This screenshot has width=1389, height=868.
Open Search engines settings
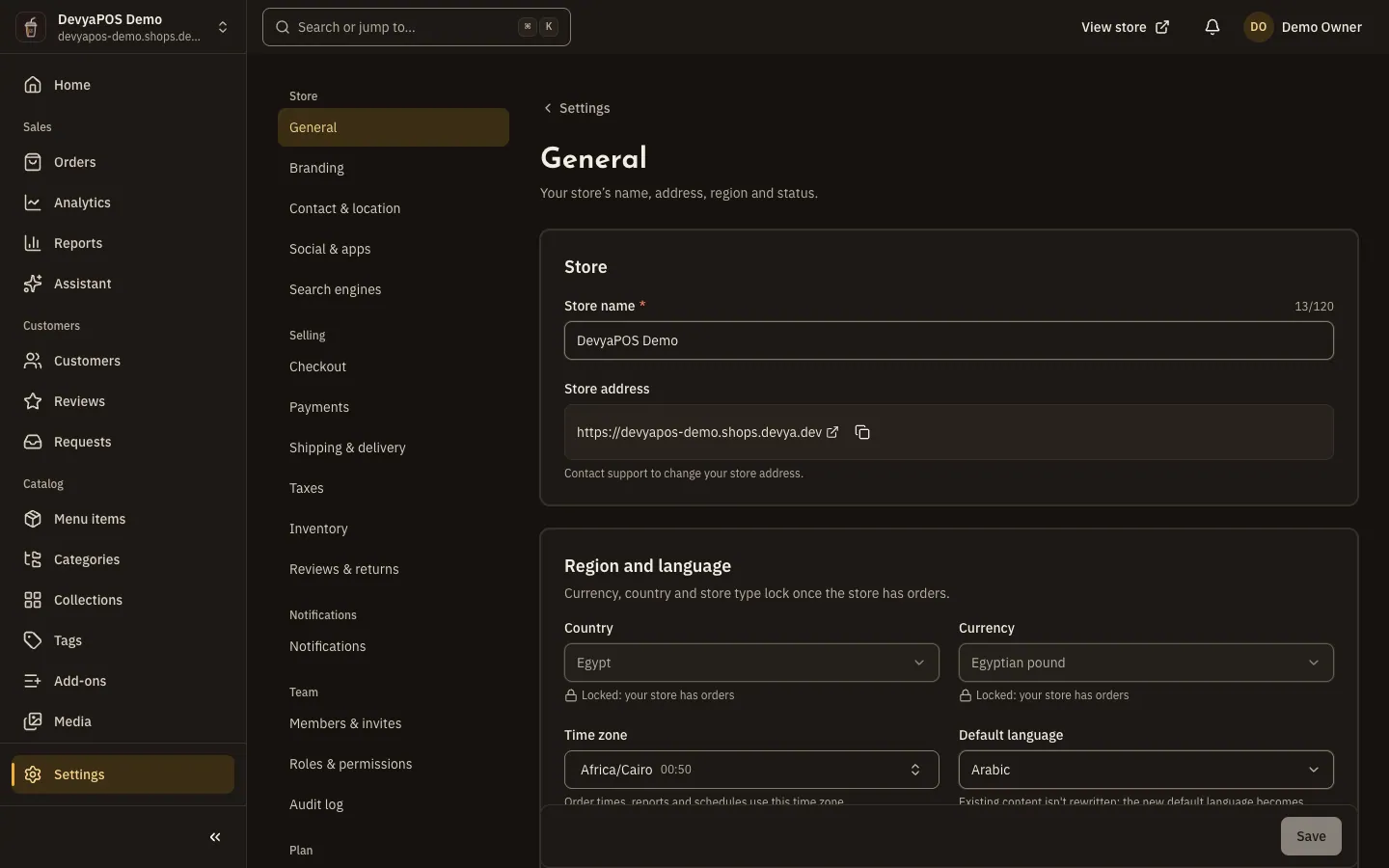click(x=394, y=289)
